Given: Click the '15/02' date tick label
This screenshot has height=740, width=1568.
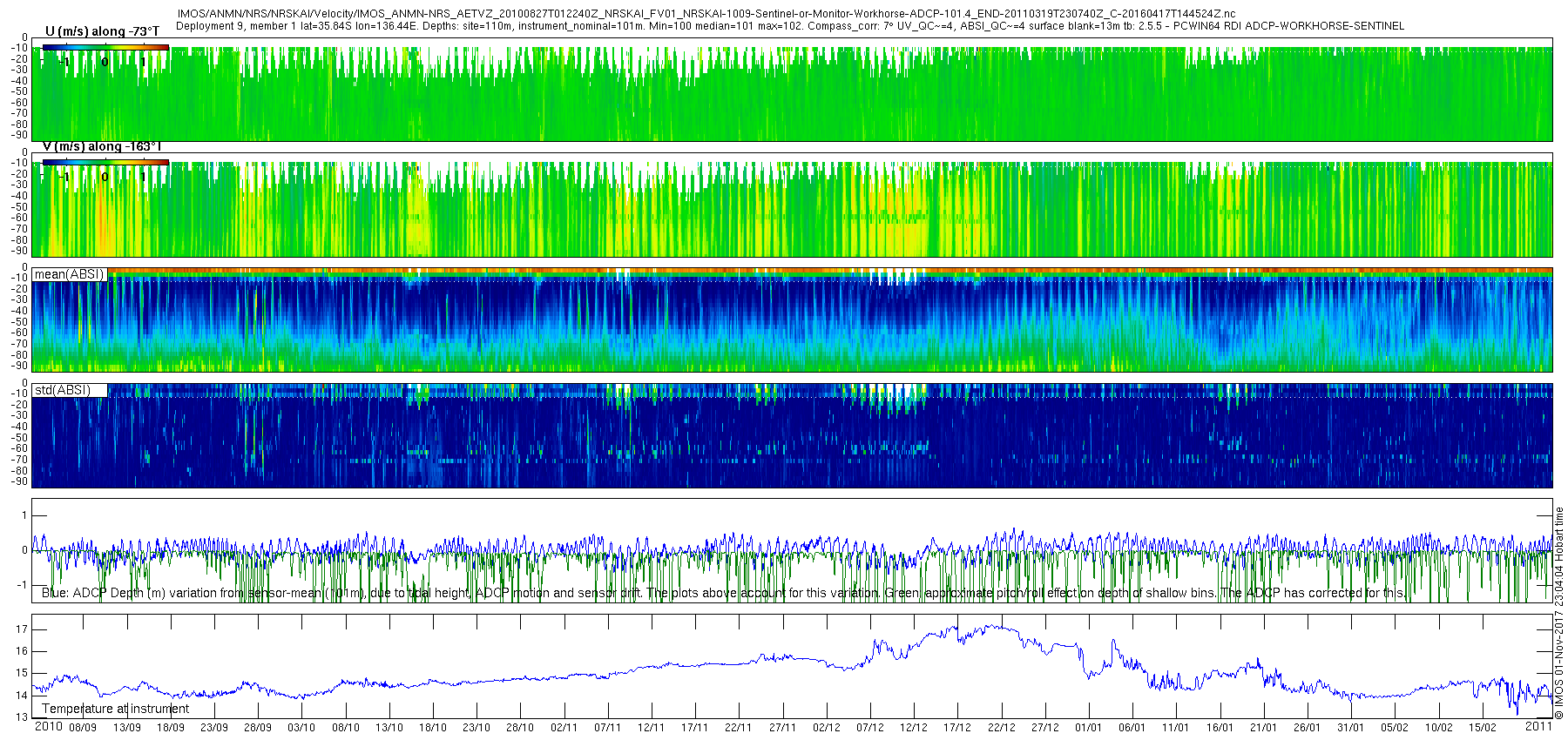Looking at the screenshot, I should point(1483,728).
